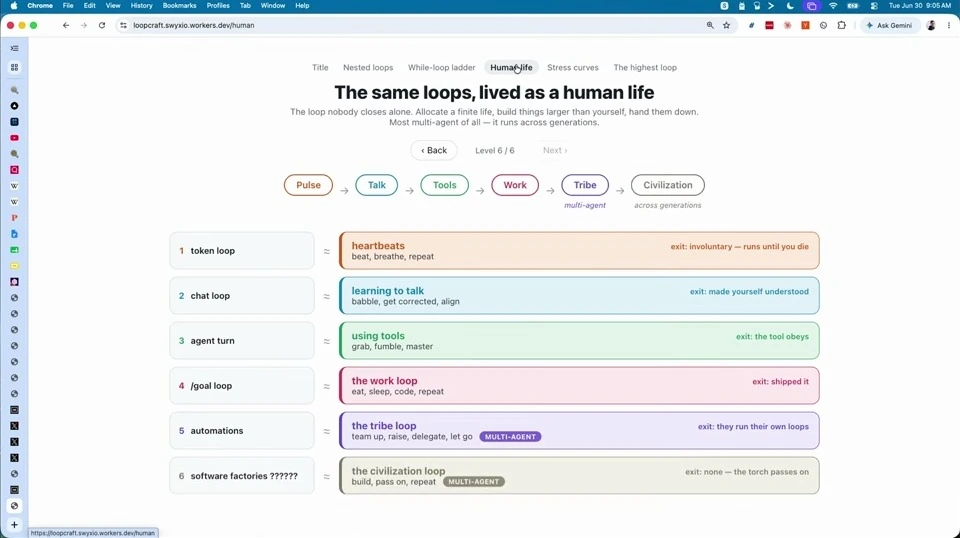Open the tab groups grid icon in sidebar
This screenshot has height=538, width=960.
[x=14, y=67]
